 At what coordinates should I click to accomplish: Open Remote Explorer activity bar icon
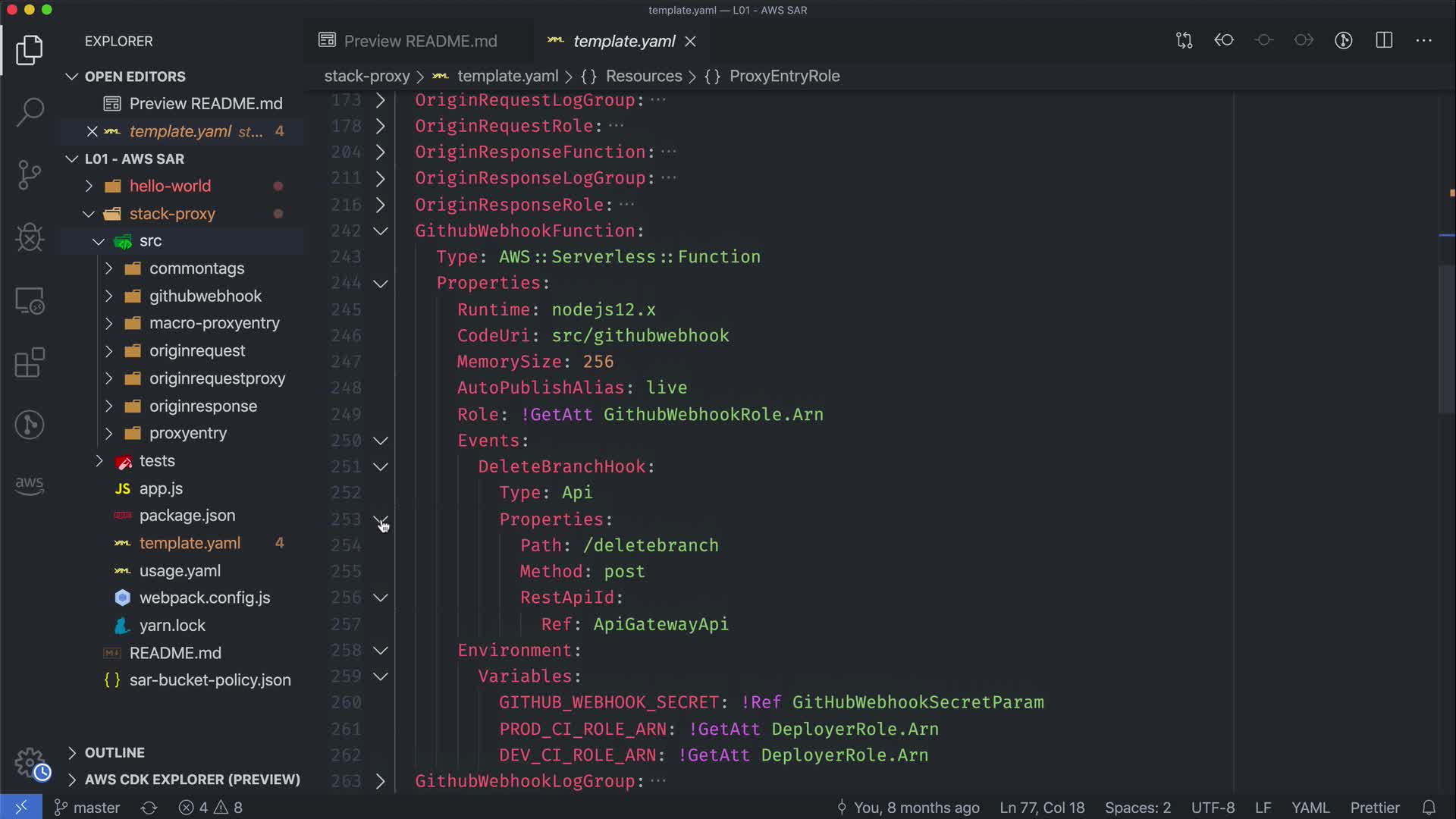pos(30,301)
